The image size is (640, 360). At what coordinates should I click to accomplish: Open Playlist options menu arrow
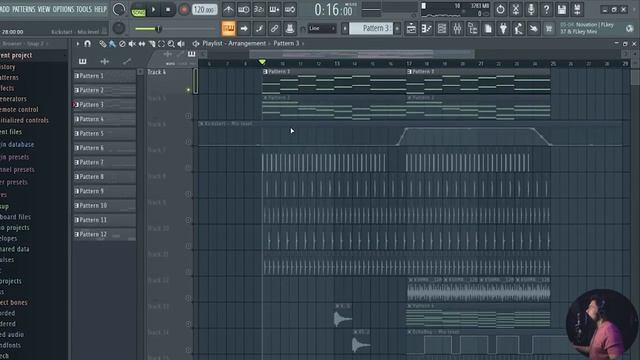coord(78,44)
